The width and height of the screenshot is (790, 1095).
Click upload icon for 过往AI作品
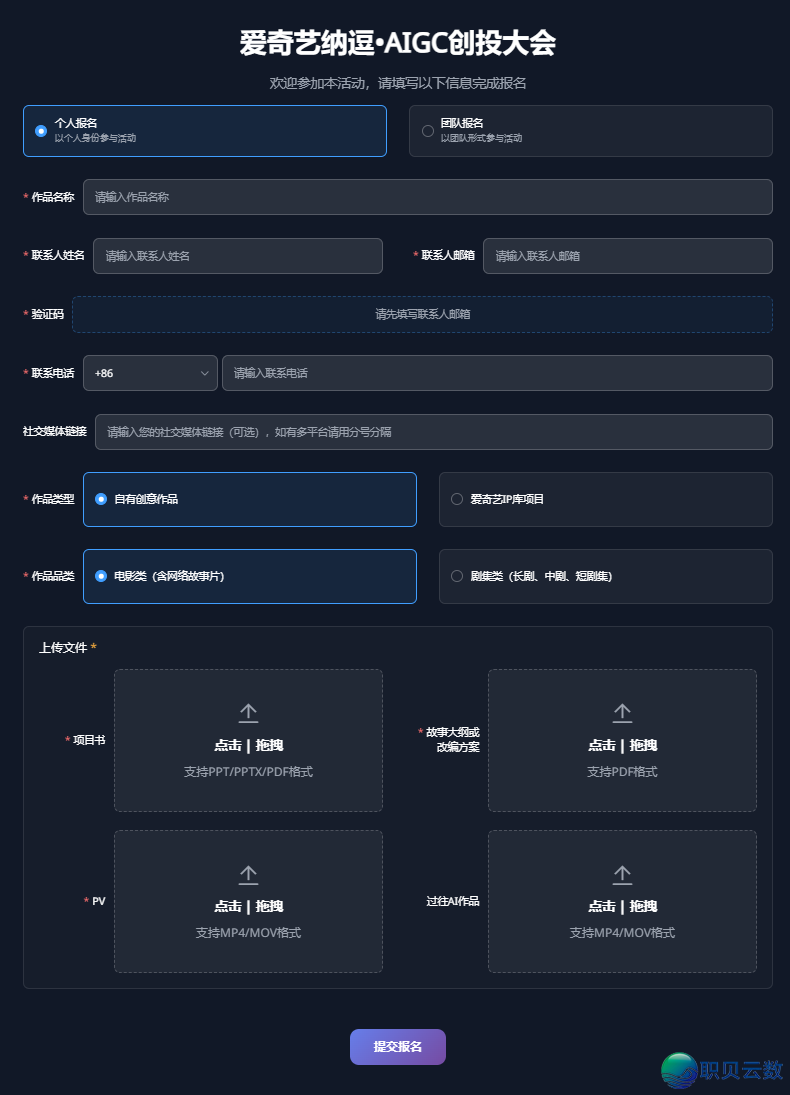[622, 875]
